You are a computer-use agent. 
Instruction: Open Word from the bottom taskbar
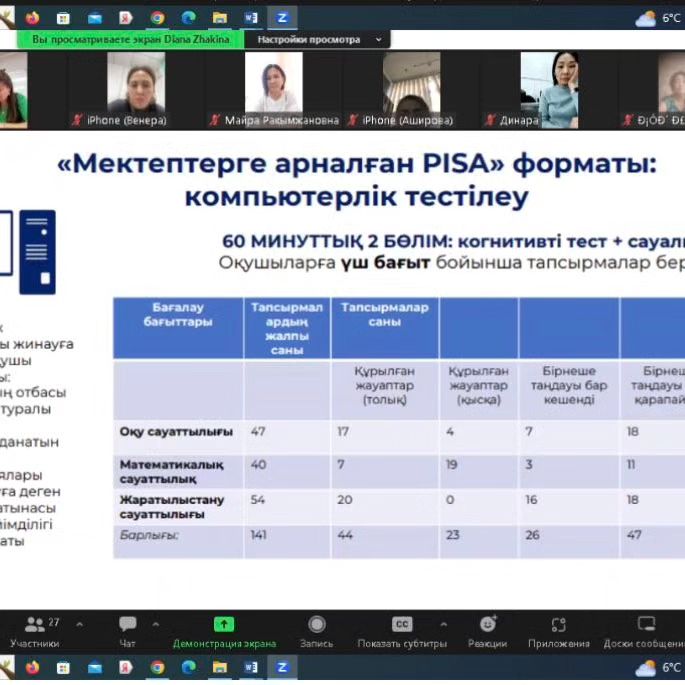click(x=251, y=666)
